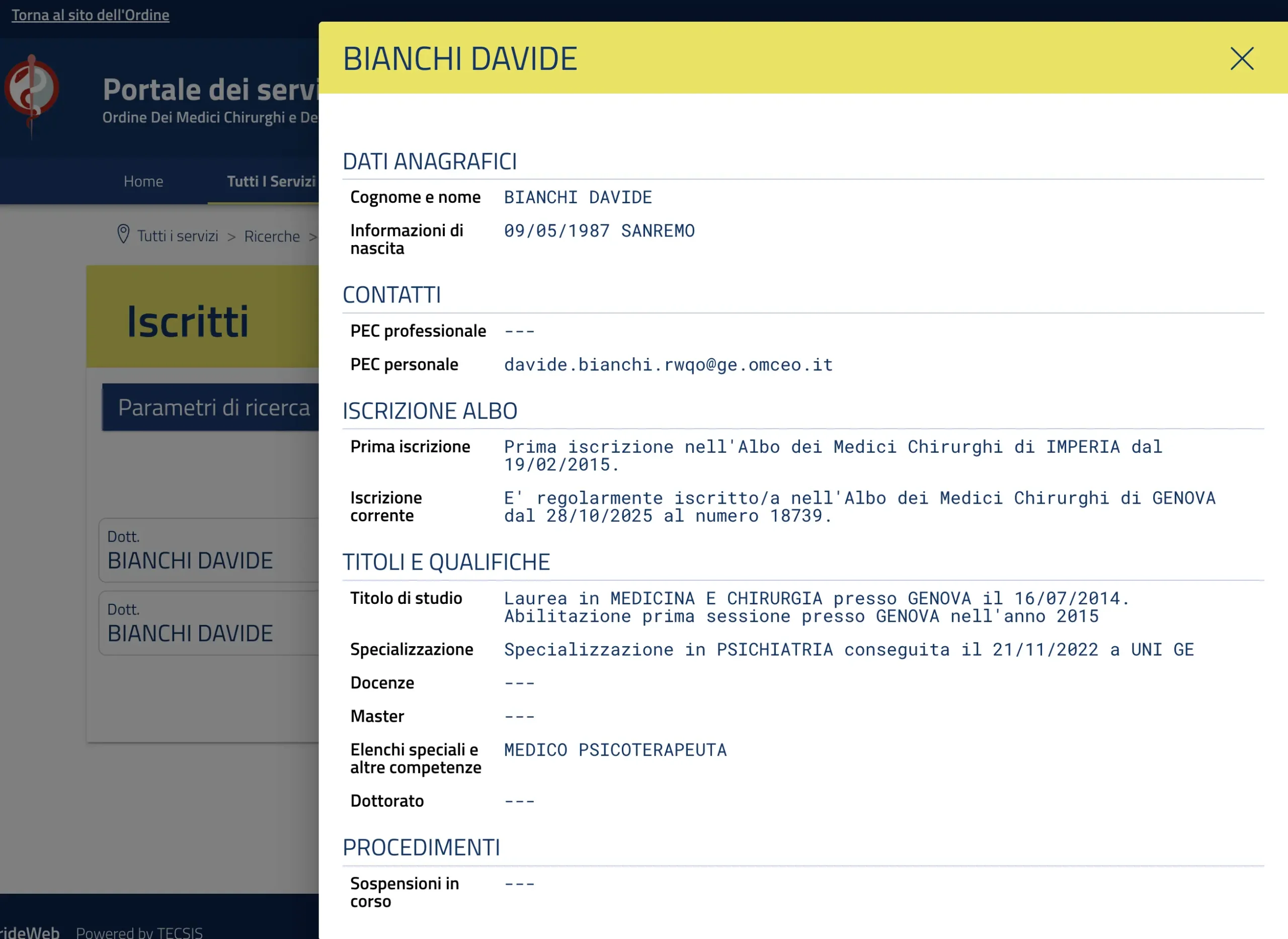1288x939 pixels.
Task: Follow the "Torna al sito dell'Ordine" link
Action: [89, 15]
